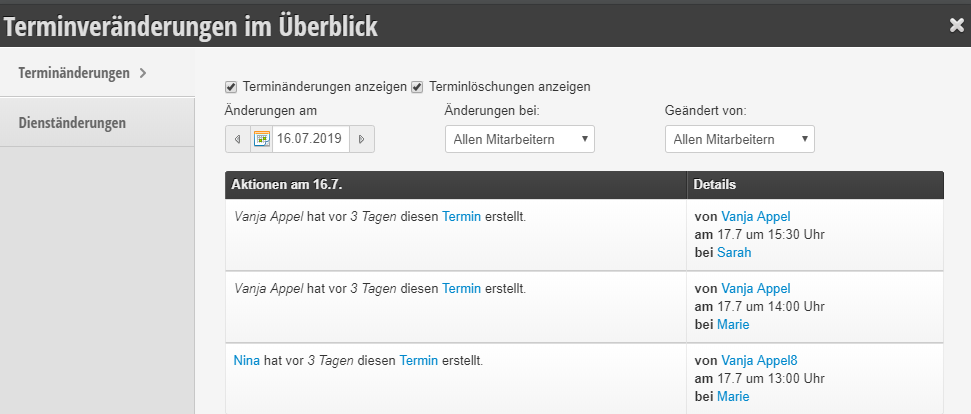Go to previous day arrow
The image size is (971, 414).
(x=238, y=139)
